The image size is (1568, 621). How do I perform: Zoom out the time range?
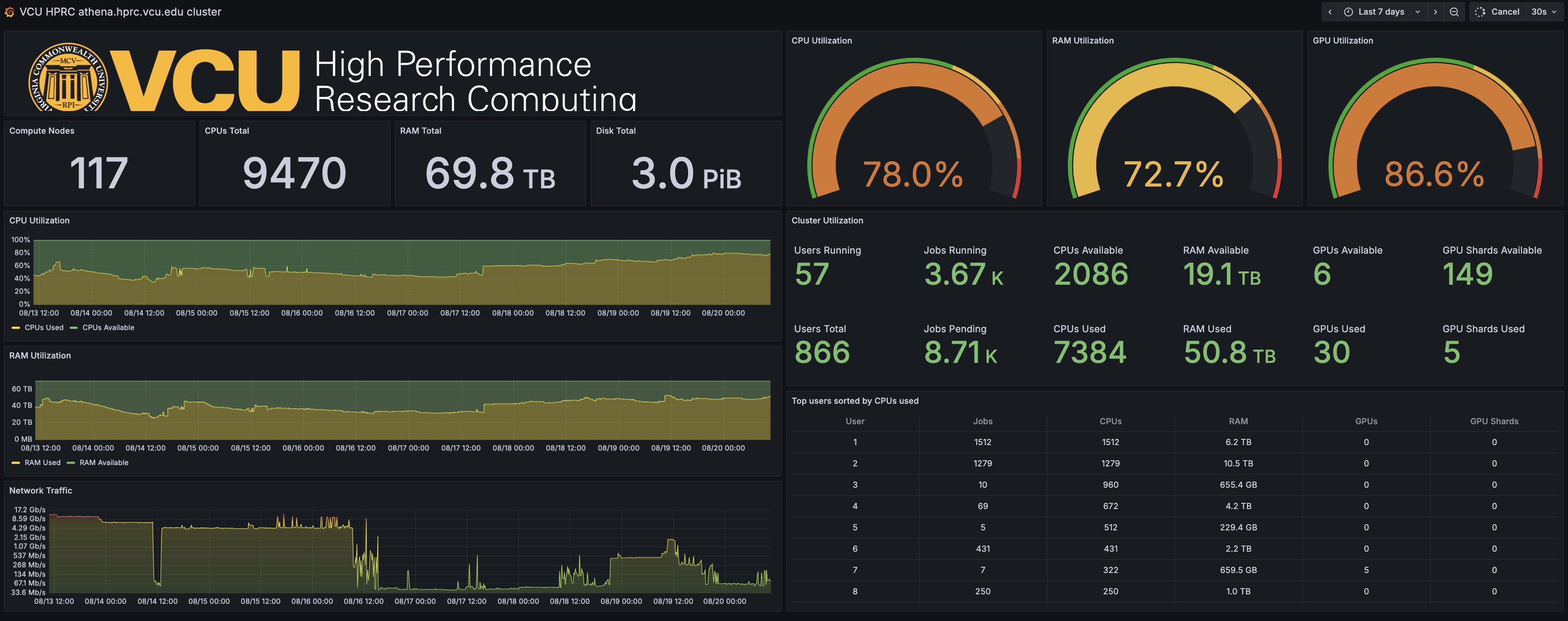(1454, 12)
